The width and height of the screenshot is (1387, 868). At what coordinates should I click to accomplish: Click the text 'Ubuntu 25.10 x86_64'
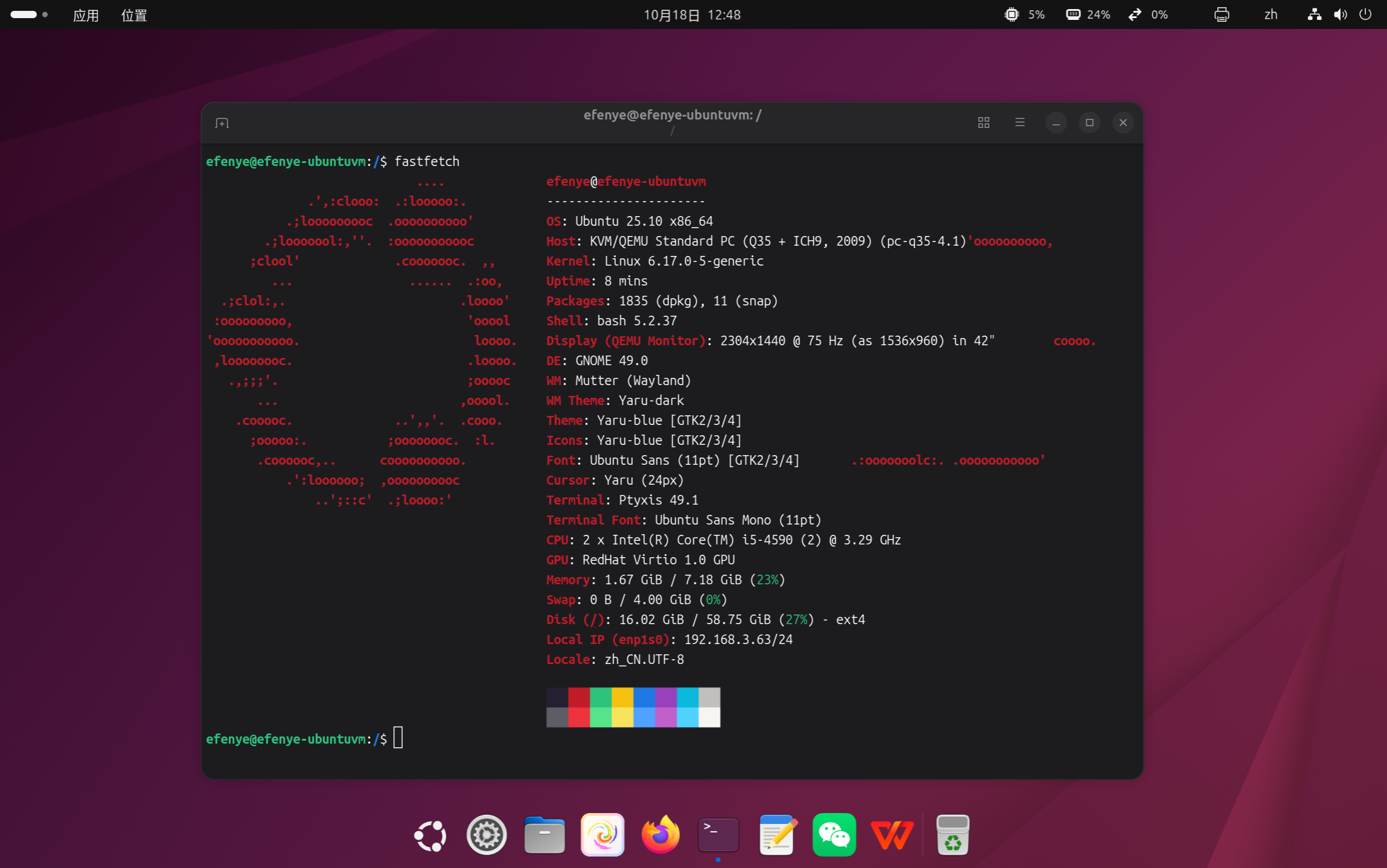click(644, 221)
